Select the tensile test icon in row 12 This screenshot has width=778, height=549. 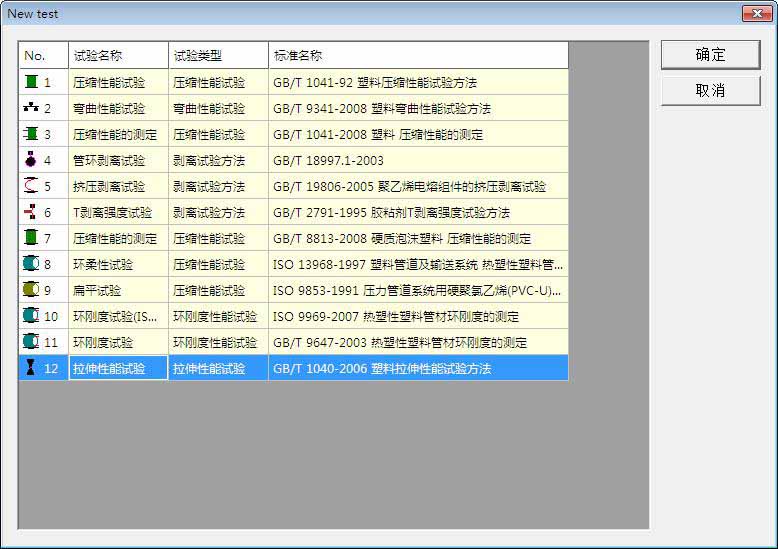(x=31, y=369)
